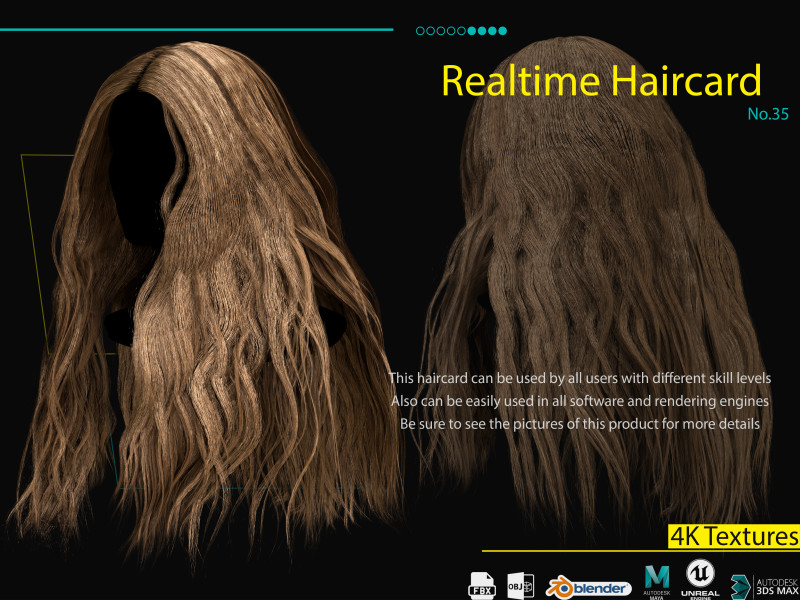800x600 pixels.
Task: Click the Unreal Engine logo
Action: [698, 580]
